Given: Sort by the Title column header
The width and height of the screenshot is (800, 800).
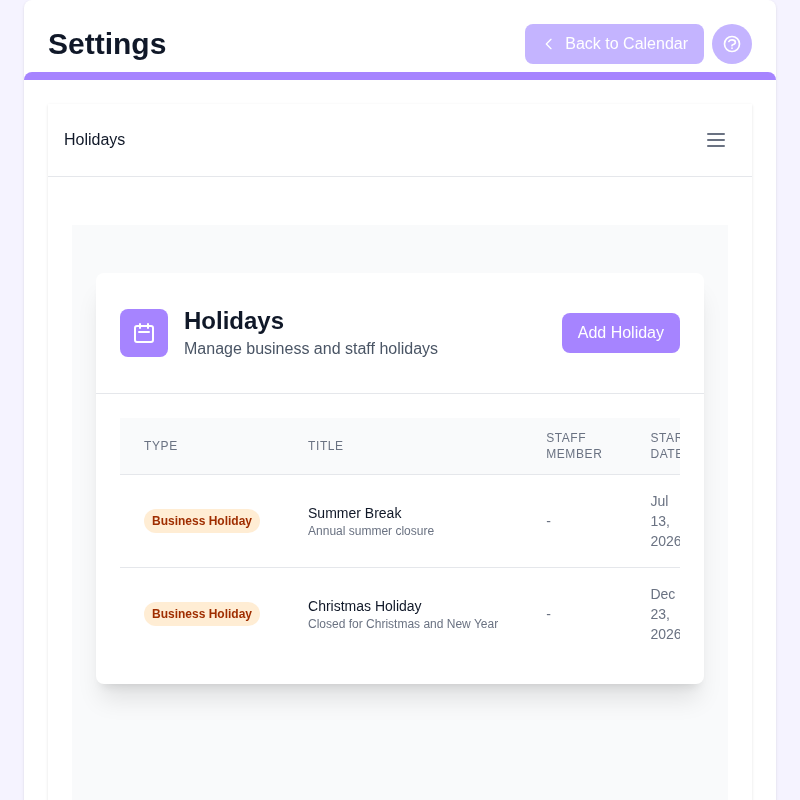Looking at the screenshot, I should click(326, 446).
